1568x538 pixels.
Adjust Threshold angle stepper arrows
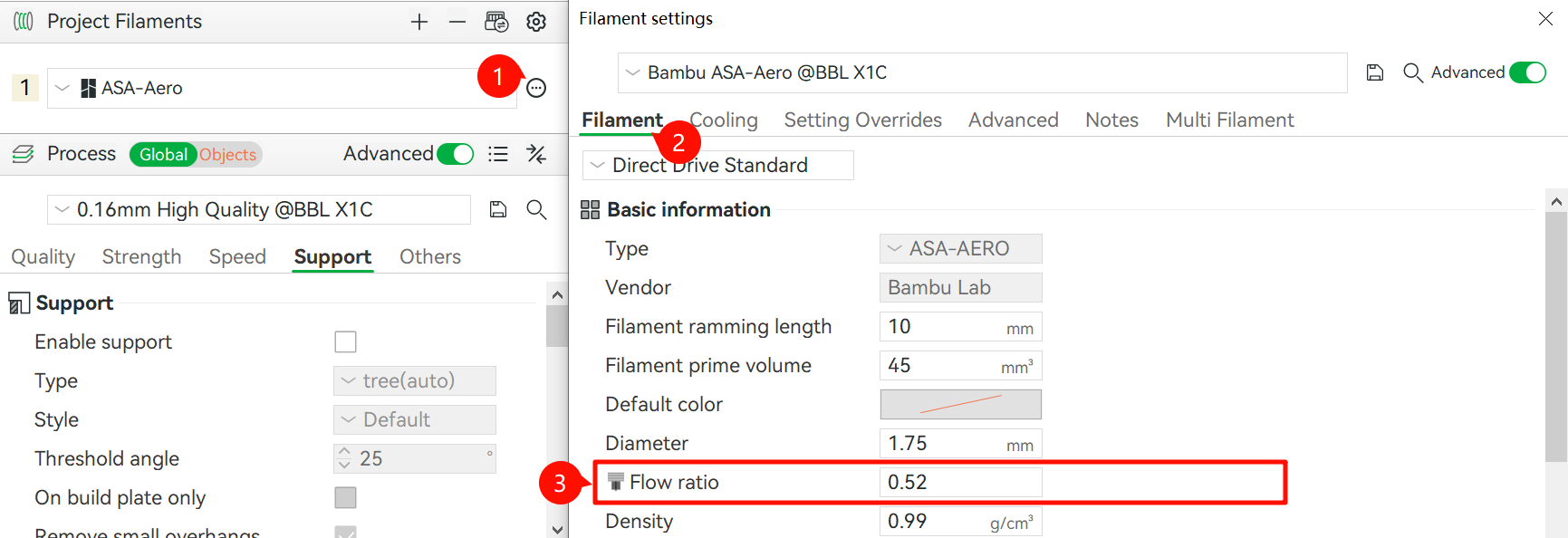point(343,458)
